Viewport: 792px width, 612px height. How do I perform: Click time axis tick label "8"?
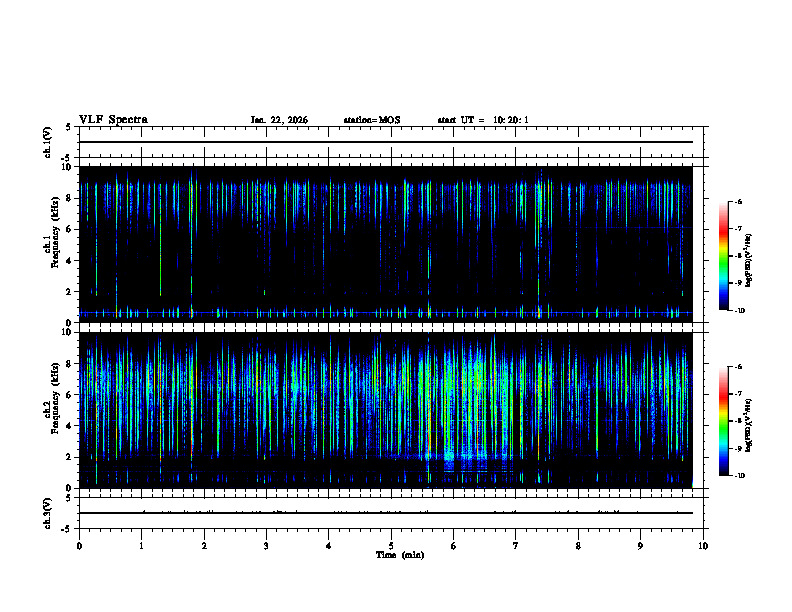pyautogui.click(x=578, y=546)
